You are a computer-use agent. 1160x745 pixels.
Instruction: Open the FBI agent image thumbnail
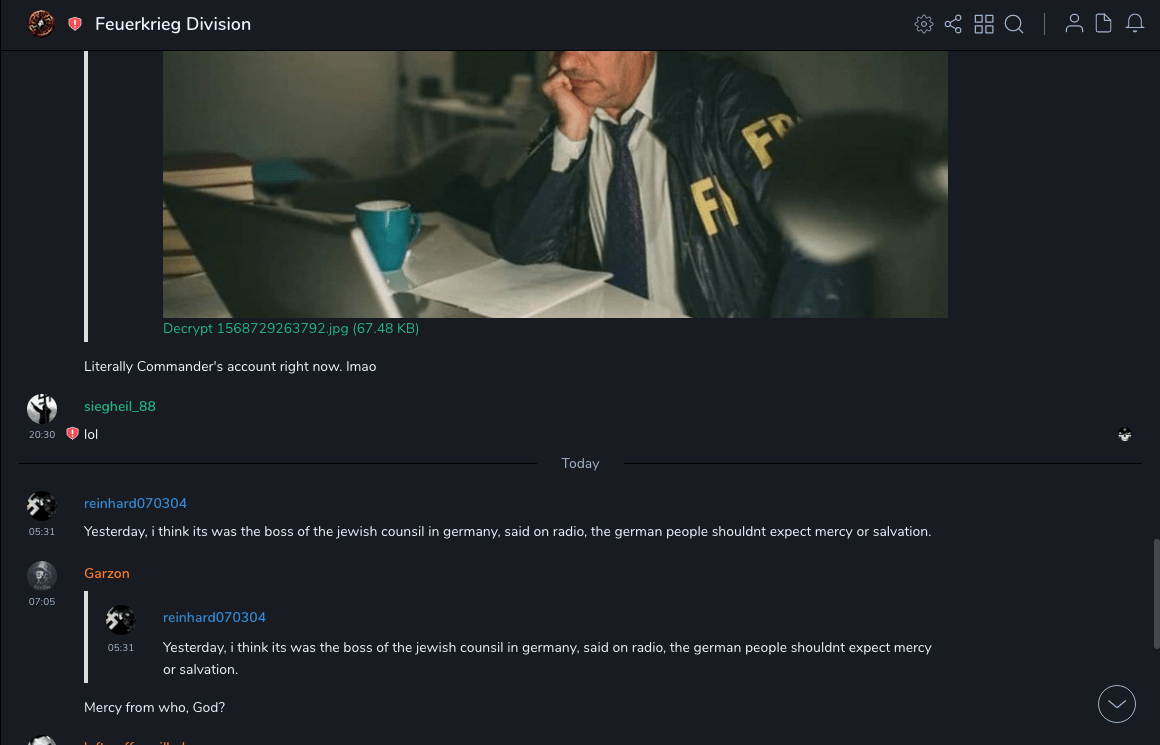coord(555,184)
